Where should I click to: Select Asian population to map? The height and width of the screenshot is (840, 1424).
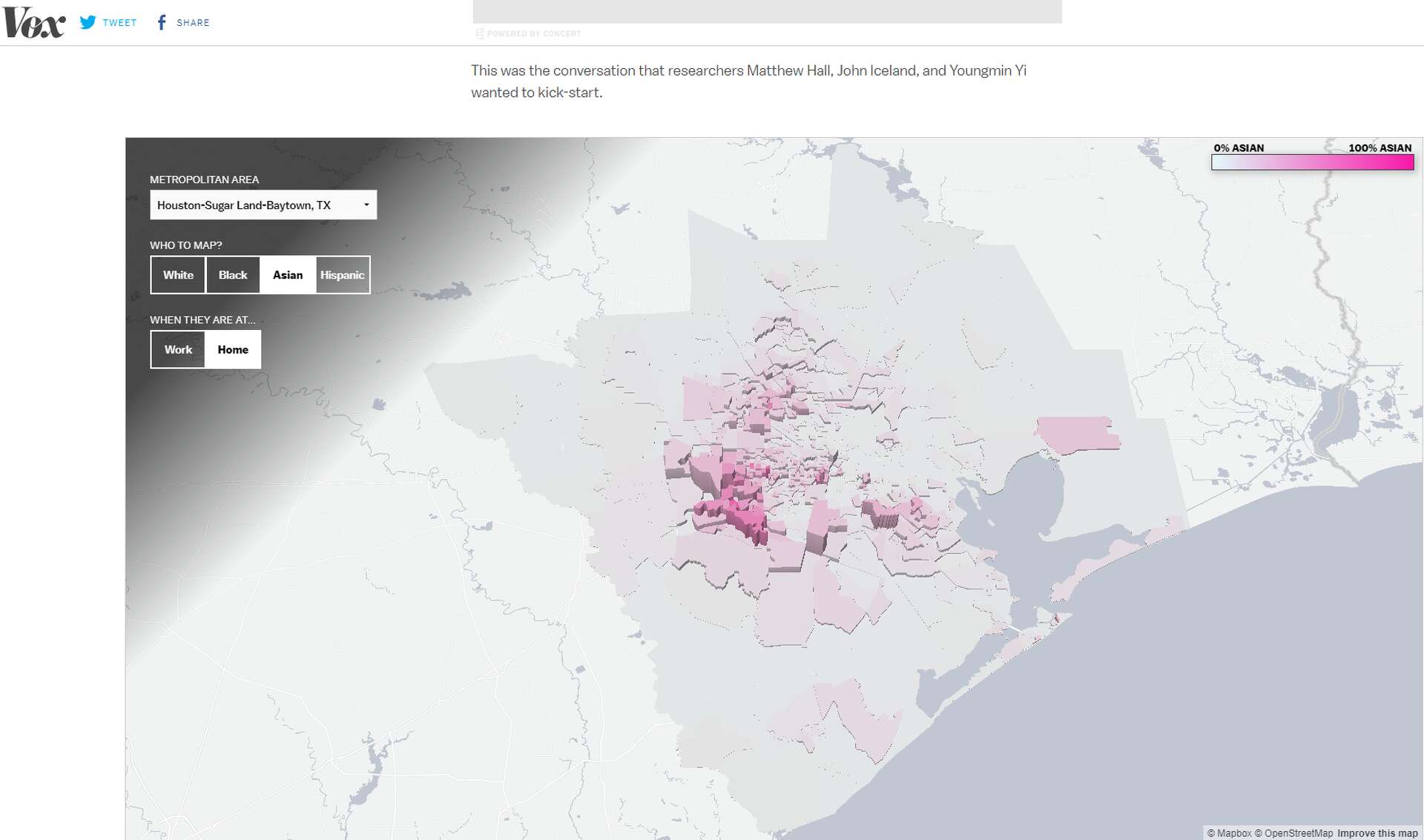(x=288, y=275)
